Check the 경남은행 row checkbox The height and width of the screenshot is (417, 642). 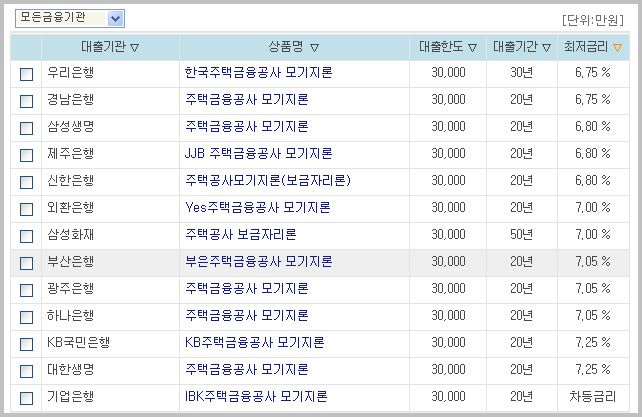(x=27, y=101)
